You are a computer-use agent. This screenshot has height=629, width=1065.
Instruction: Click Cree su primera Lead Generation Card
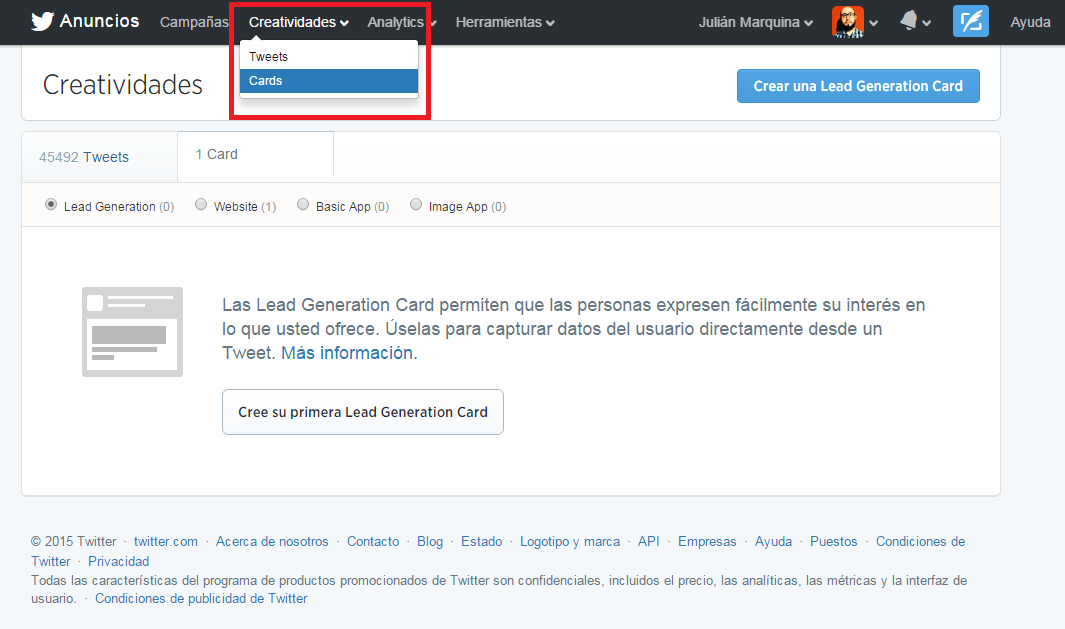click(x=363, y=412)
